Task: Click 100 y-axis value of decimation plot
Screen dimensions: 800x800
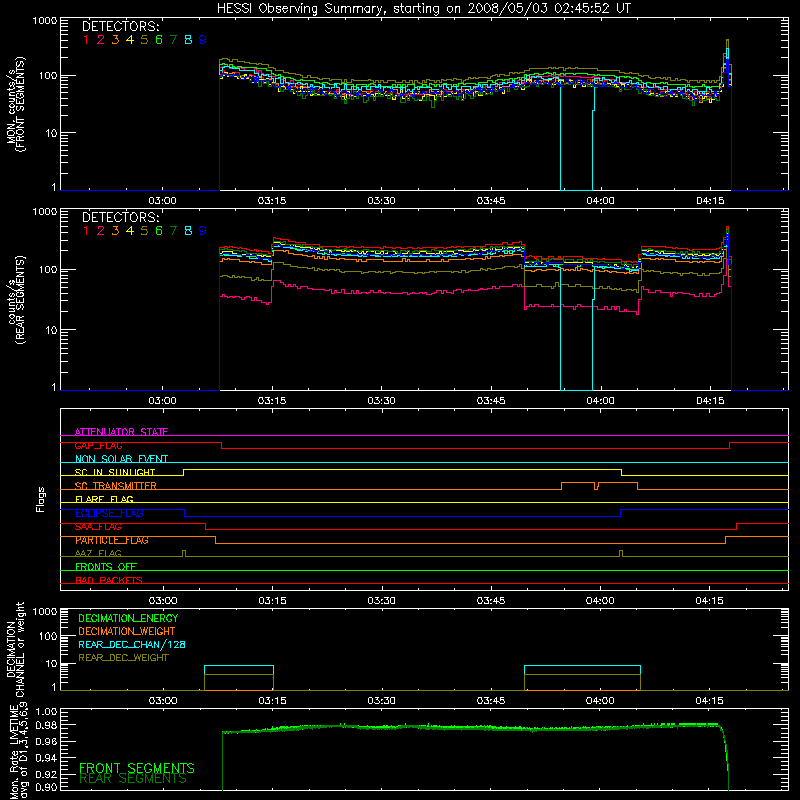Action: click(x=48, y=636)
